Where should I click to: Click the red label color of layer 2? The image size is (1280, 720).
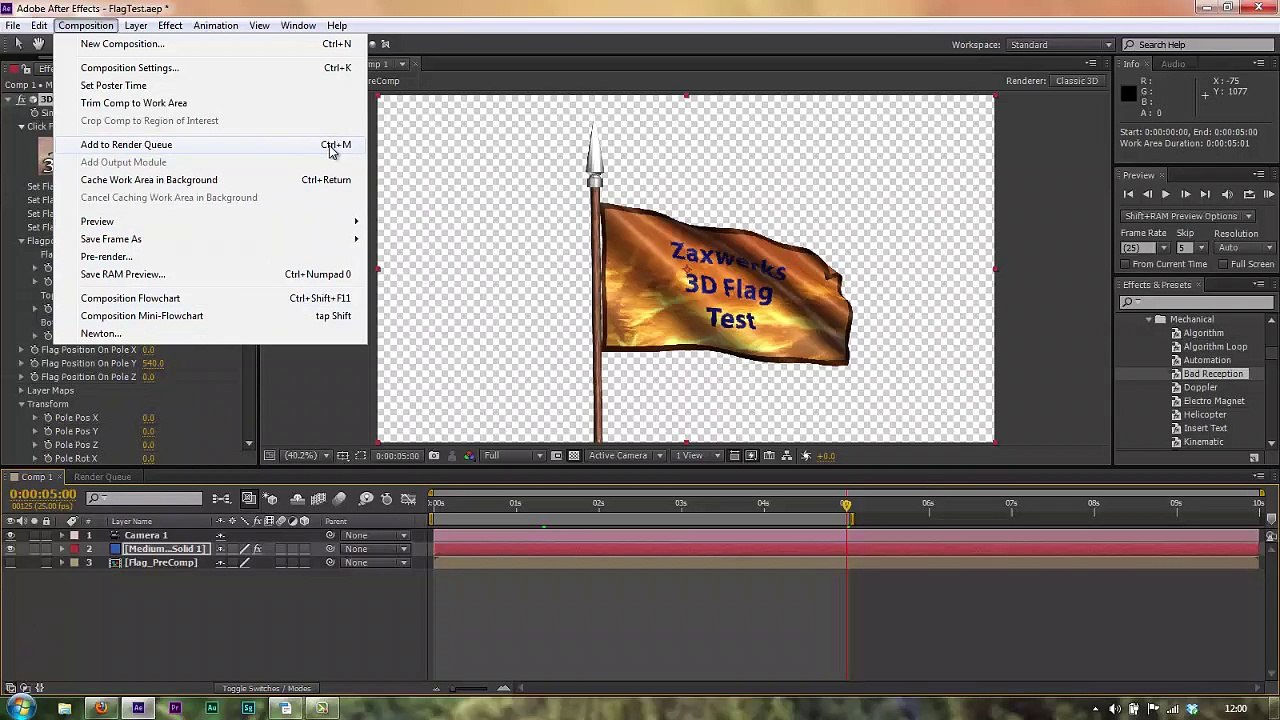pos(74,549)
